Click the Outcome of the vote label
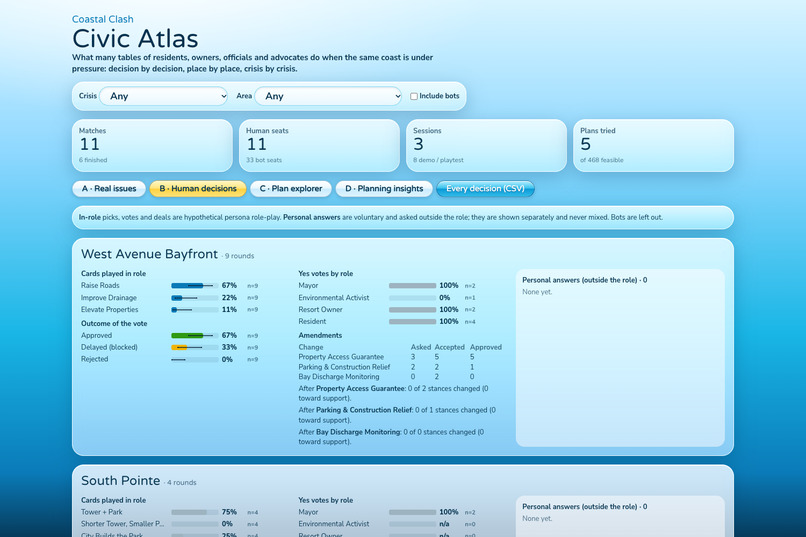The image size is (806, 537). pos(114,323)
